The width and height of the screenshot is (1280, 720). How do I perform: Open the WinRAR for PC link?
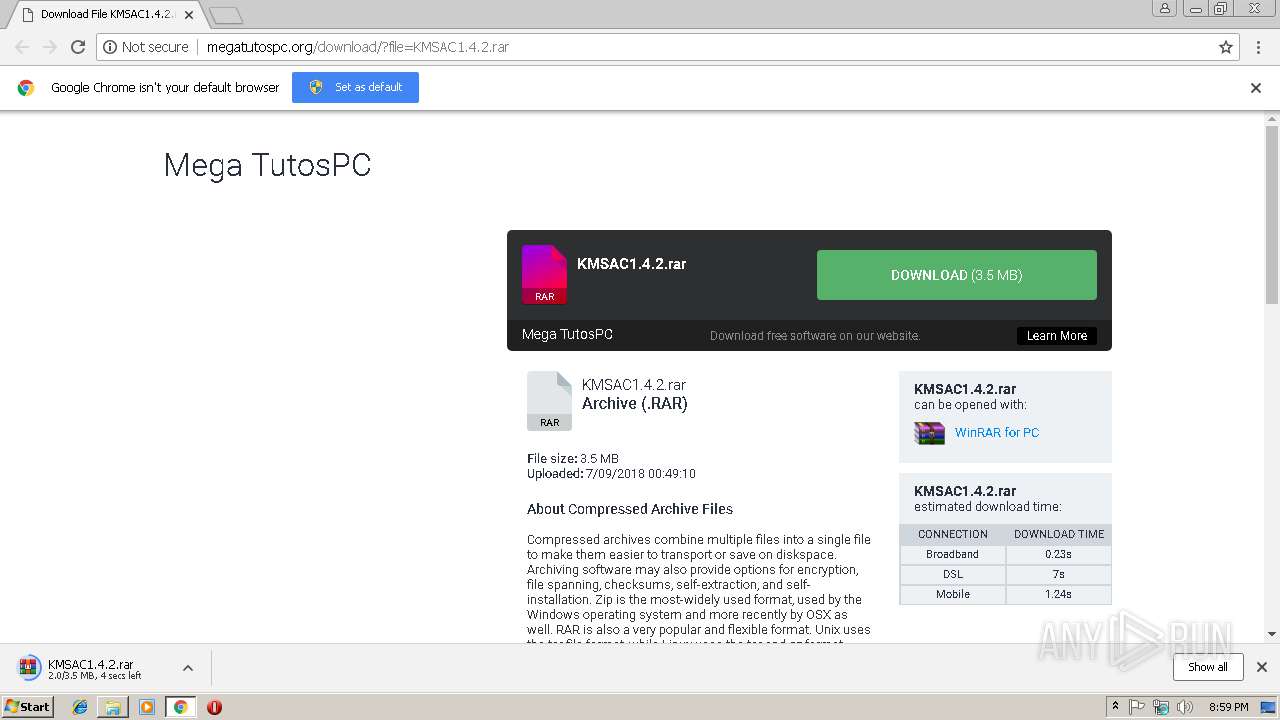[x=997, y=433]
